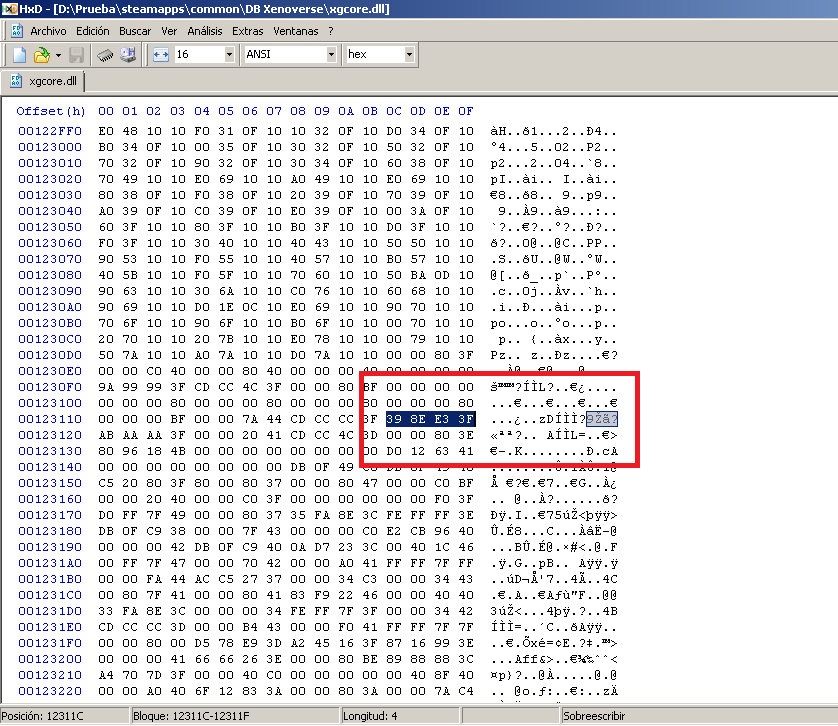Screen dimensions: 838x726
Task: Click the Offset(h) column header
Action: [x=51, y=111]
